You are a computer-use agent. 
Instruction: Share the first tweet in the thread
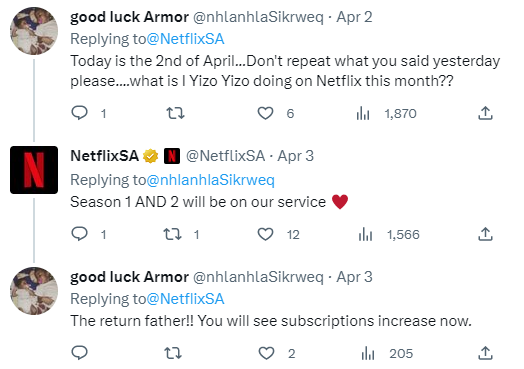click(x=485, y=113)
